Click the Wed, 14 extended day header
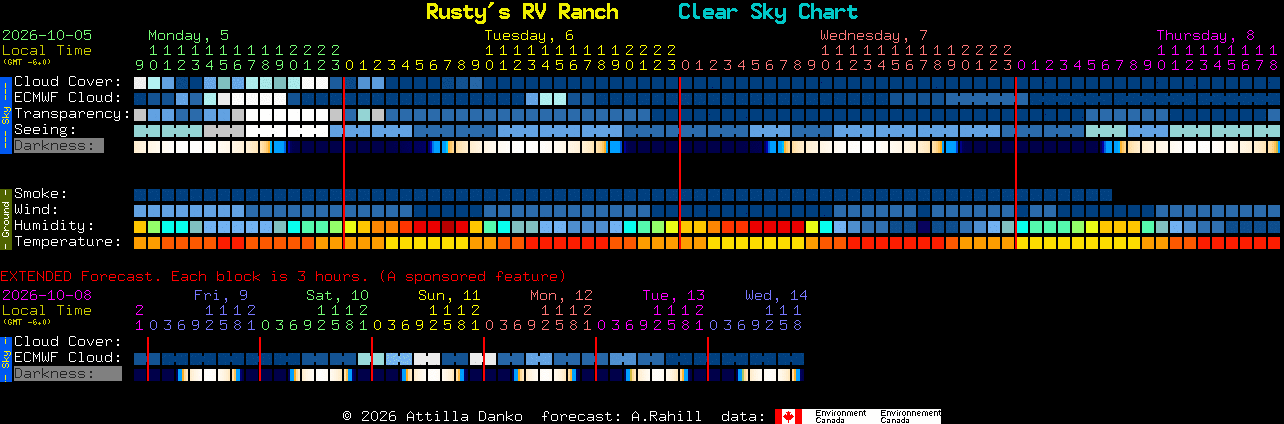Image resolution: width=1284 pixels, height=424 pixels. (x=776, y=295)
